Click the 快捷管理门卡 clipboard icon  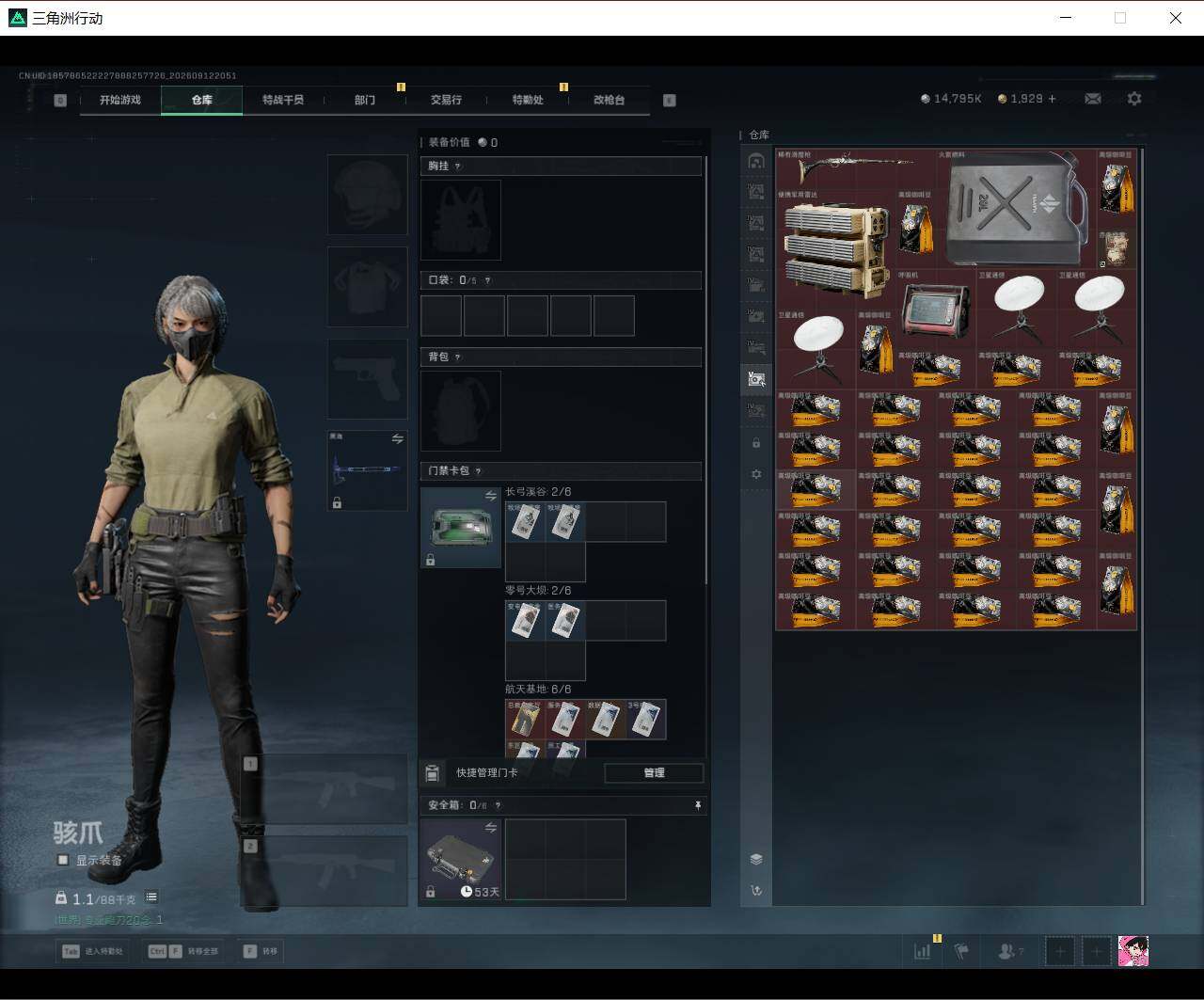[432, 773]
